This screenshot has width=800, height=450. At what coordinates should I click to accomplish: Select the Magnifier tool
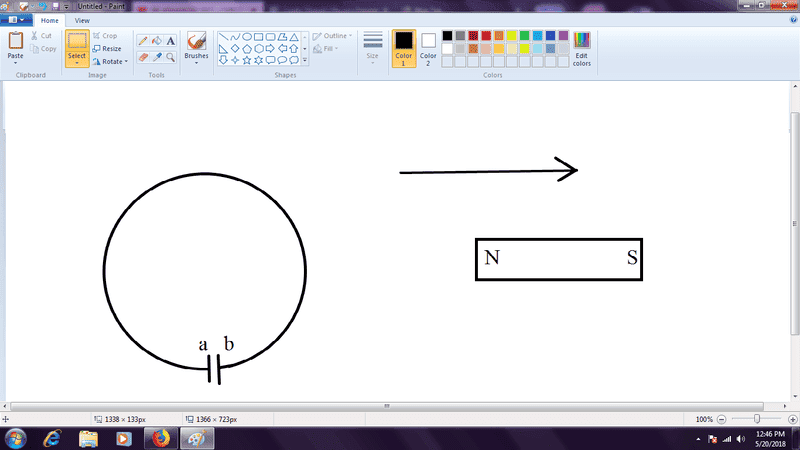[171, 57]
